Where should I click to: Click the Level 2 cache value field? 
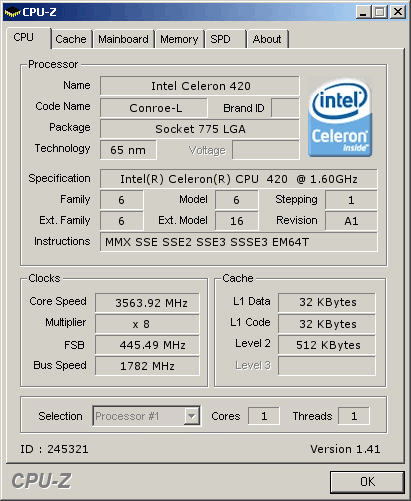327,345
